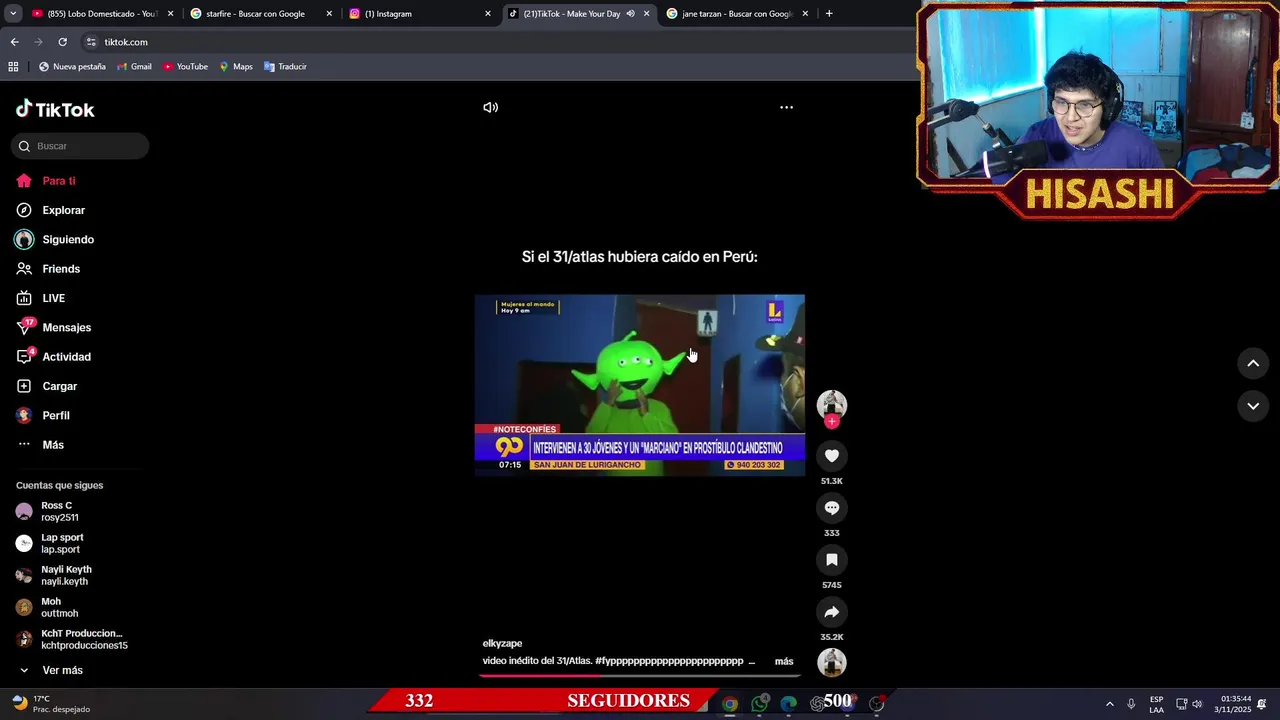Open site information icon in address bar
This screenshot has width=1280, height=720.
(x=91, y=42)
